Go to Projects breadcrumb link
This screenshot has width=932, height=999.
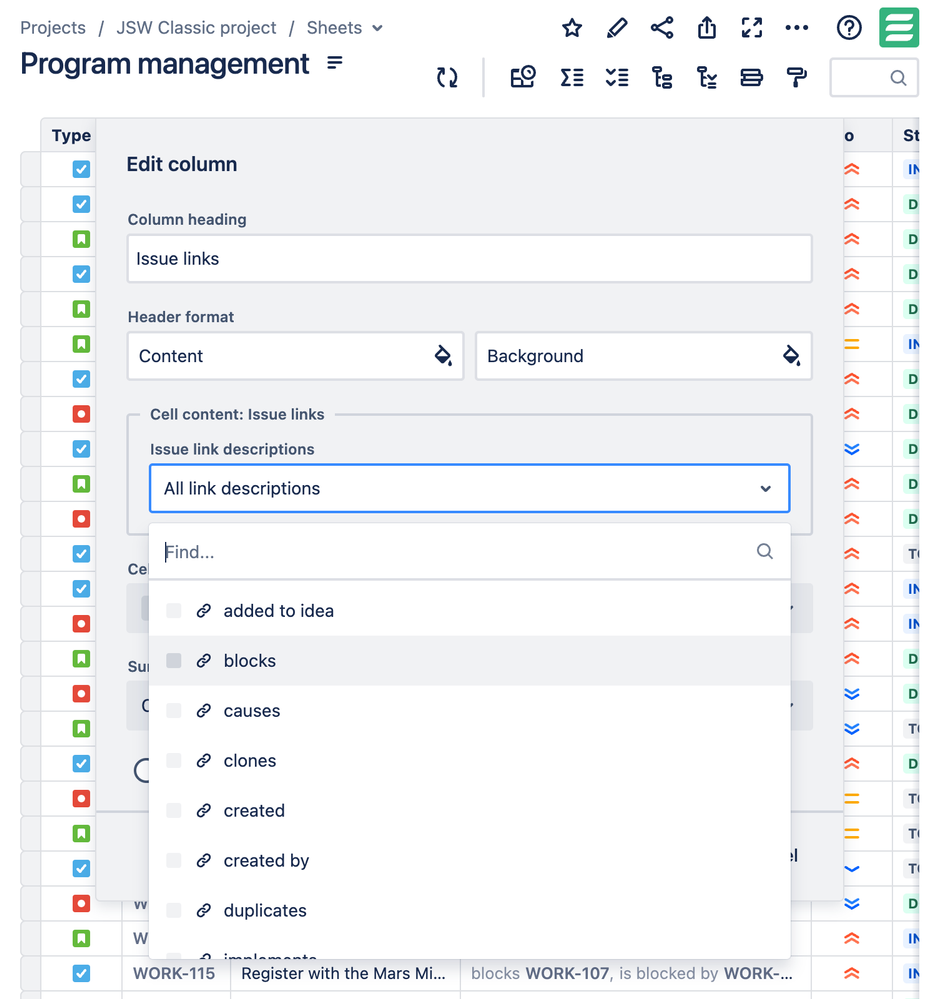[x=53, y=28]
